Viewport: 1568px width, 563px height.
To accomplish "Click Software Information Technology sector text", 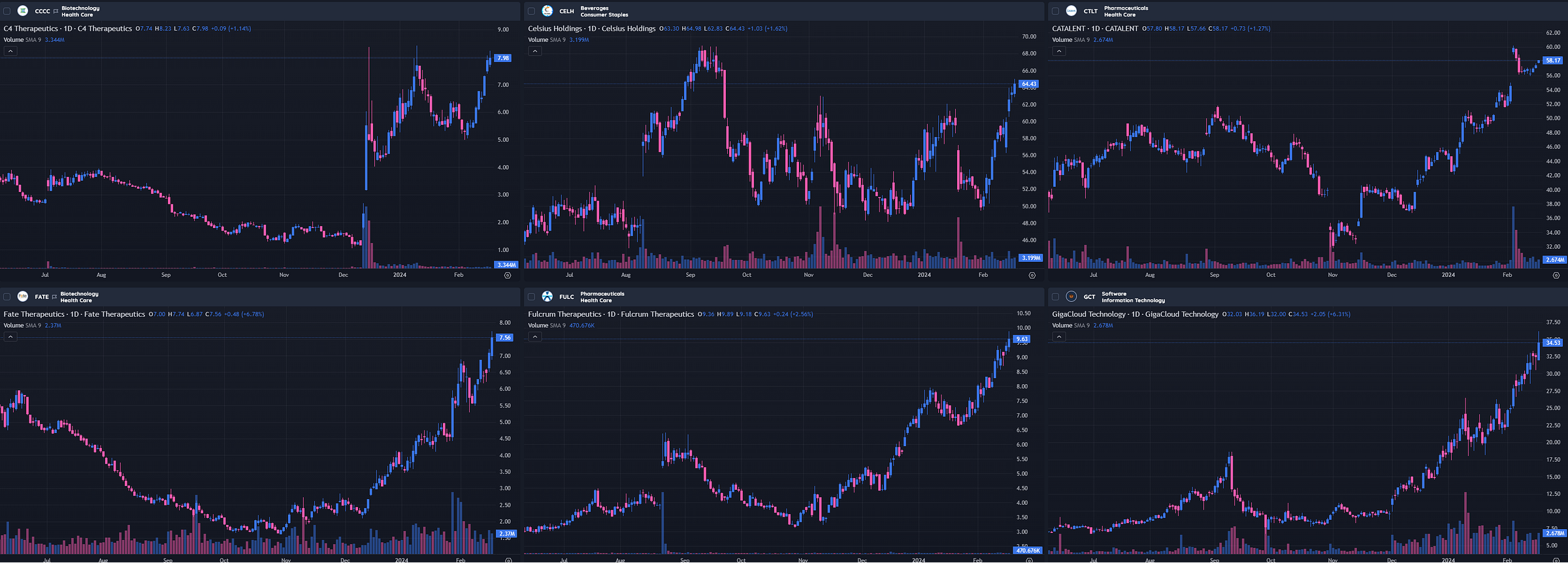I will click(1133, 297).
